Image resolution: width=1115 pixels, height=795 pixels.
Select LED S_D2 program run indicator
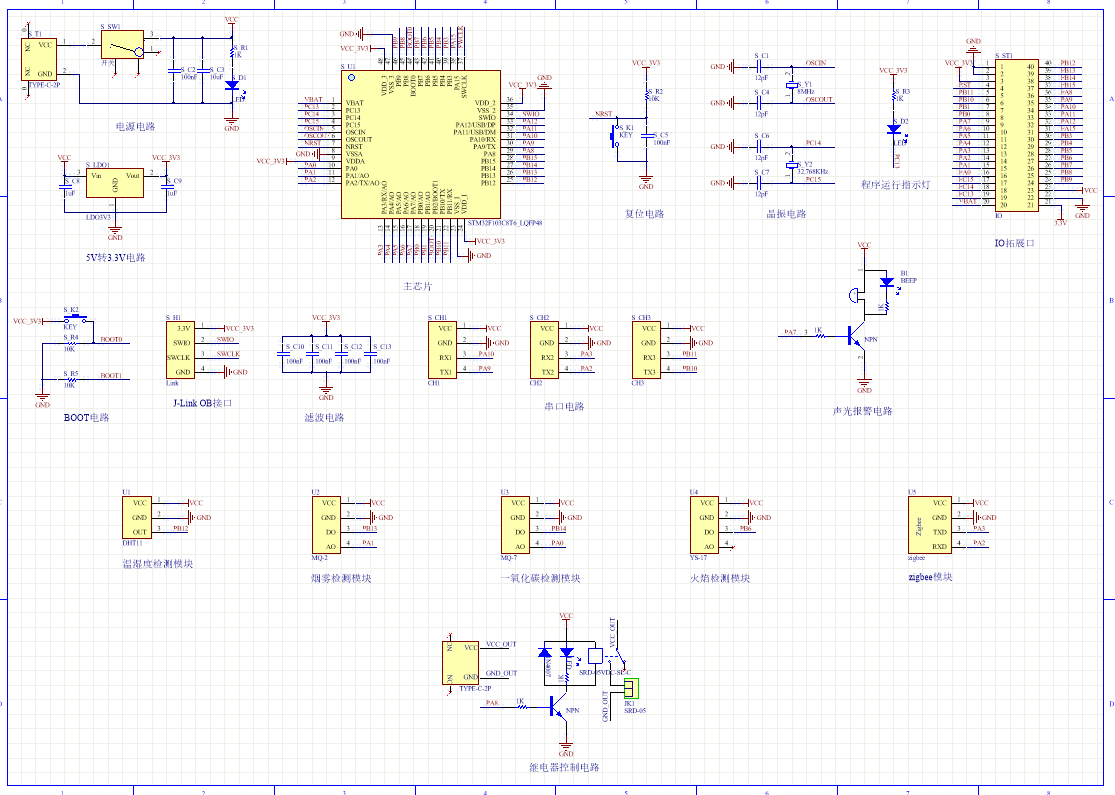[894, 129]
